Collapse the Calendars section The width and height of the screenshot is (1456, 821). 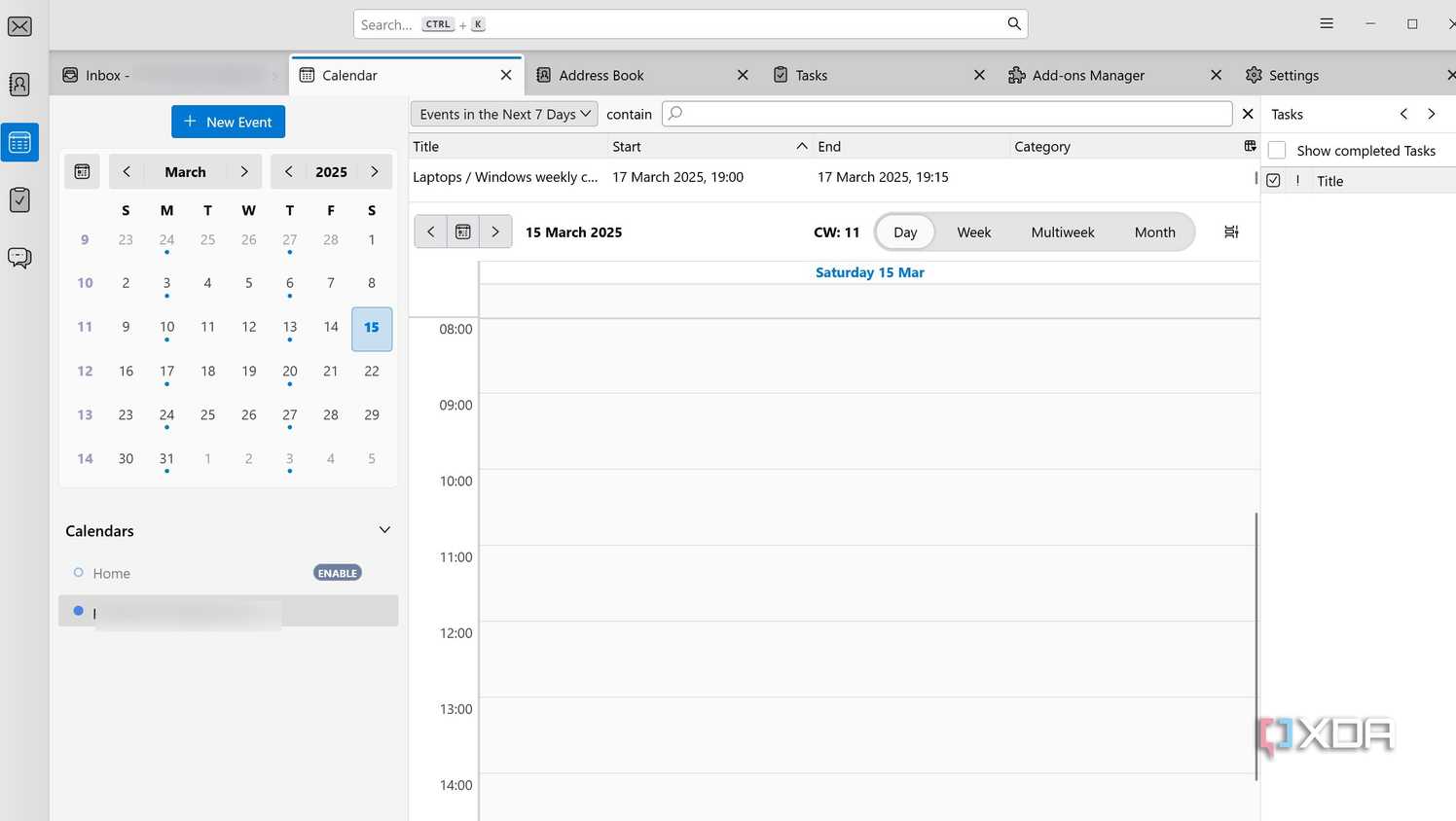[384, 530]
